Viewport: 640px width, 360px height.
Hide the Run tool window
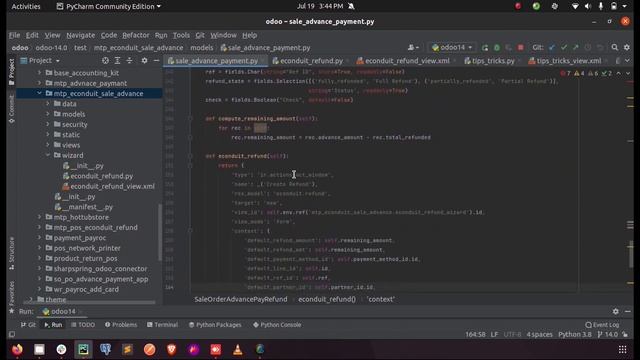pos(628,311)
